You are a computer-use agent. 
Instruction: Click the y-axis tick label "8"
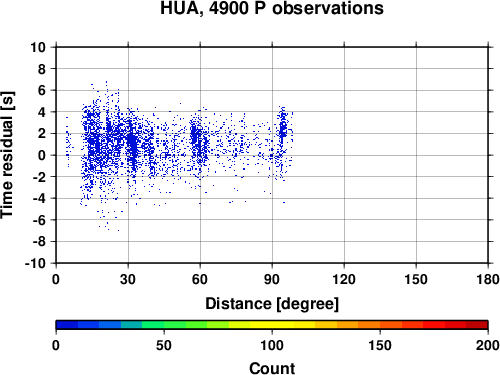tap(42, 69)
